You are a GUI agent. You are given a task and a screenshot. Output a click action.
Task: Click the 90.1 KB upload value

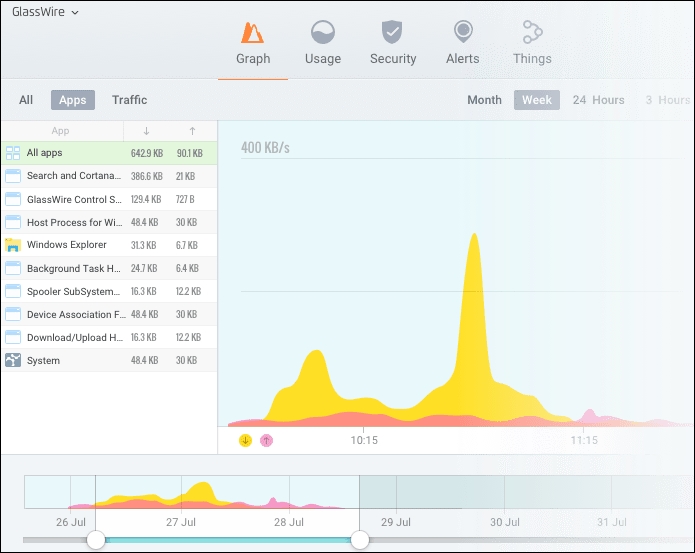point(190,153)
